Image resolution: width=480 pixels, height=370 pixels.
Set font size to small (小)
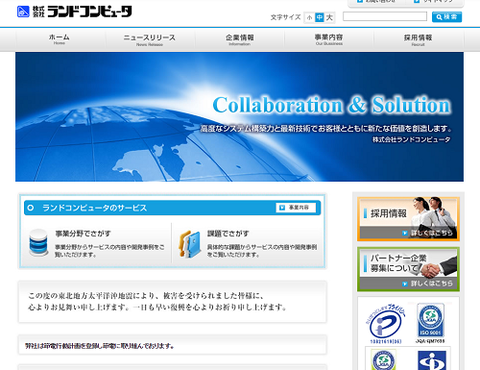click(x=310, y=17)
